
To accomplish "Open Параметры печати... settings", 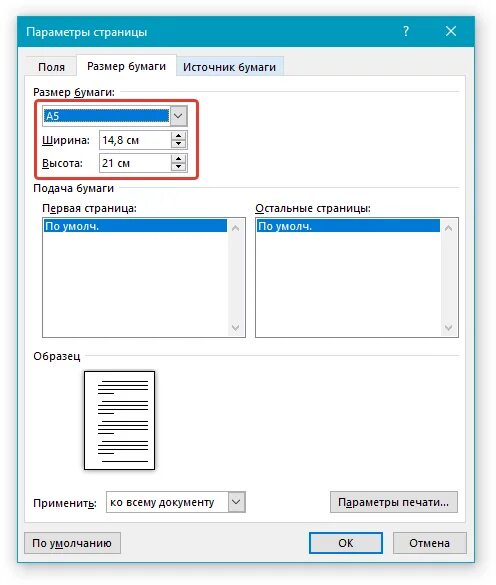I will tap(394, 502).
